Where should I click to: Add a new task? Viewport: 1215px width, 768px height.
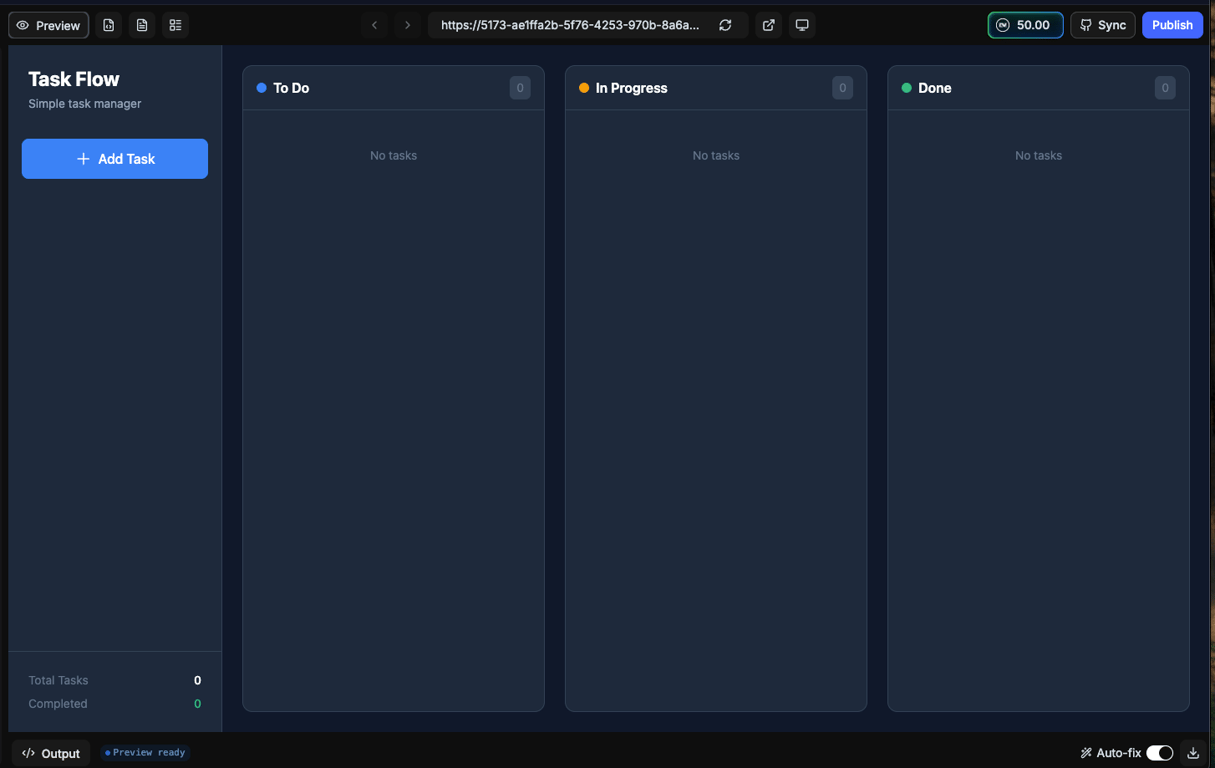pos(115,159)
